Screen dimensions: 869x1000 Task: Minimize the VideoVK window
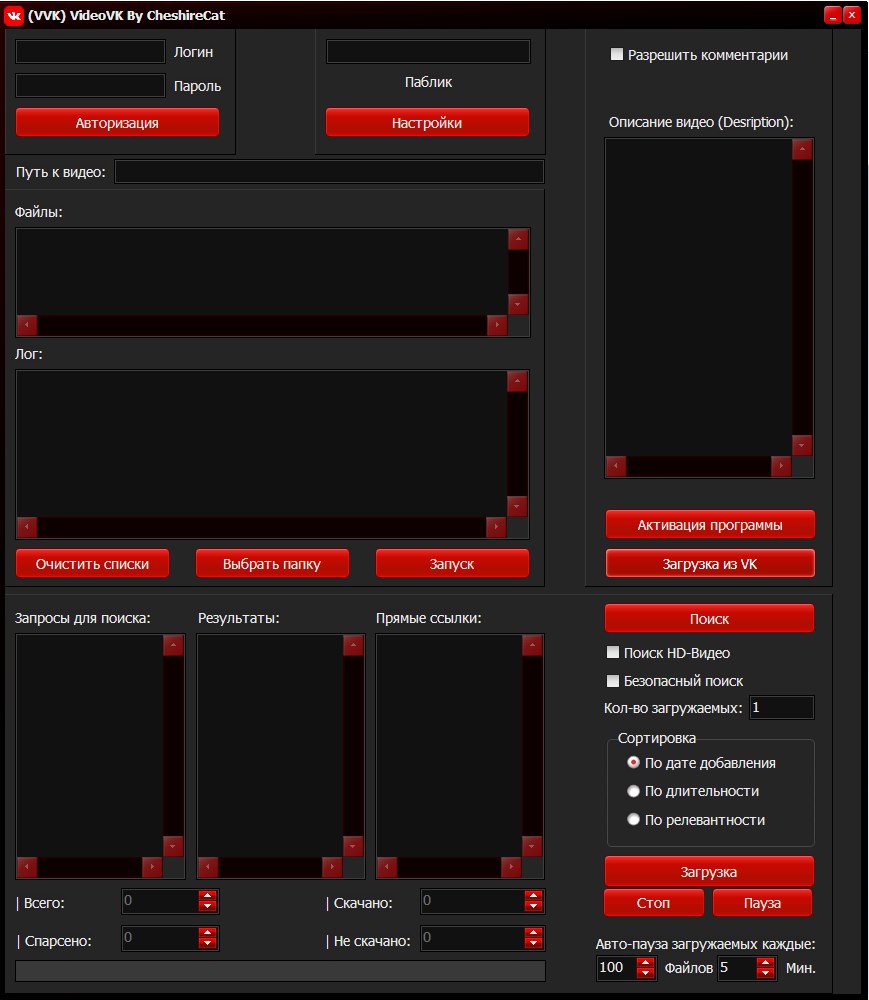pos(833,15)
